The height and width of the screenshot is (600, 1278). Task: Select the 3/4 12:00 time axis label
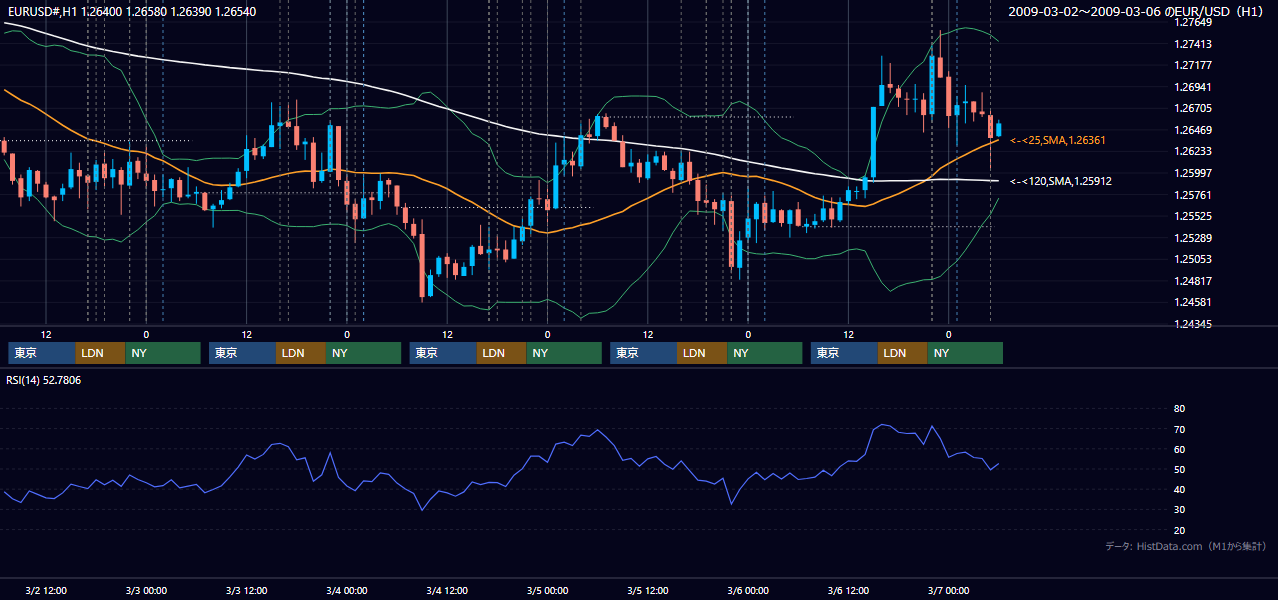(x=447, y=590)
